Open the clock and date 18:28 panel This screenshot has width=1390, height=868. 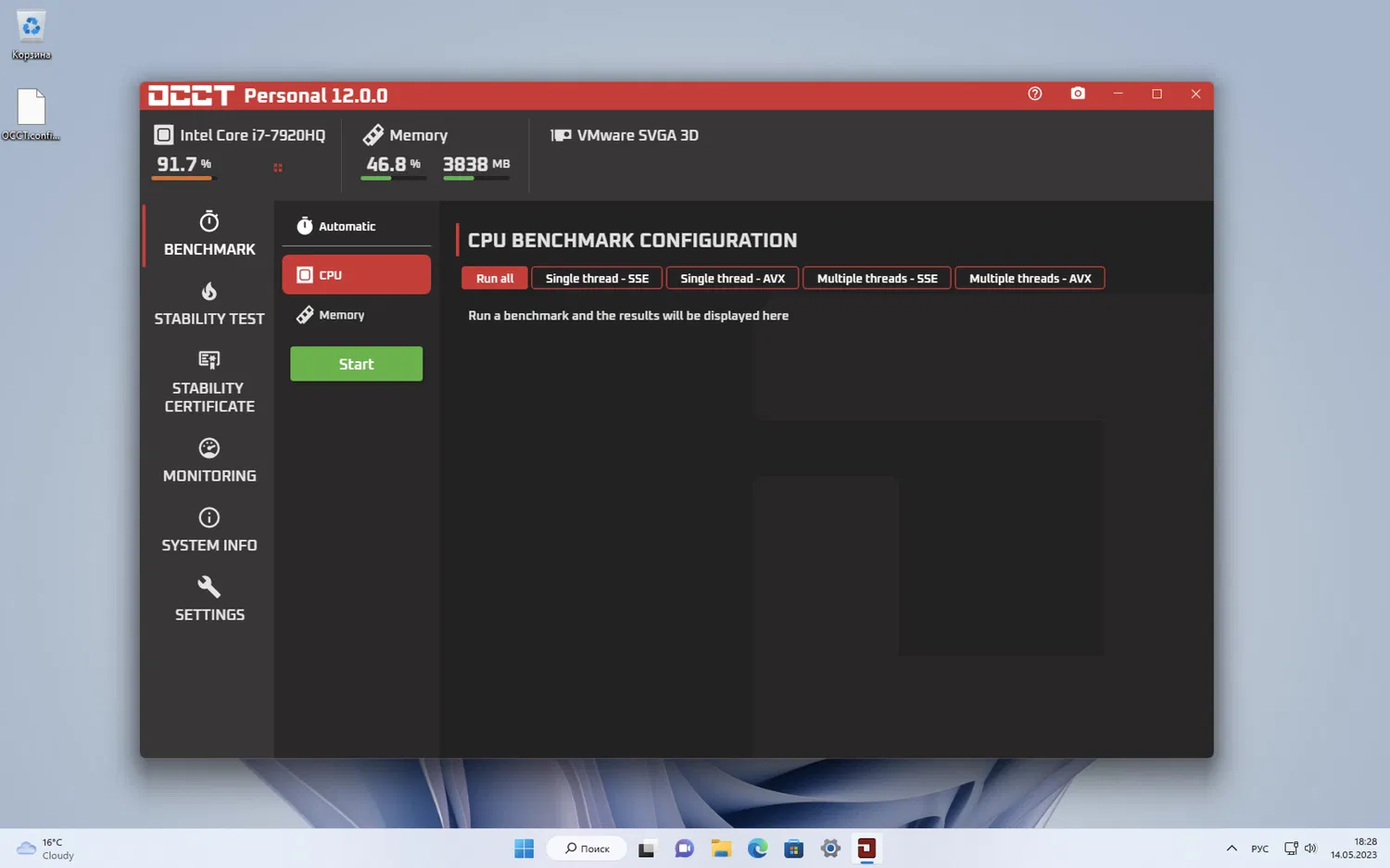pyautogui.click(x=1354, y=849)
